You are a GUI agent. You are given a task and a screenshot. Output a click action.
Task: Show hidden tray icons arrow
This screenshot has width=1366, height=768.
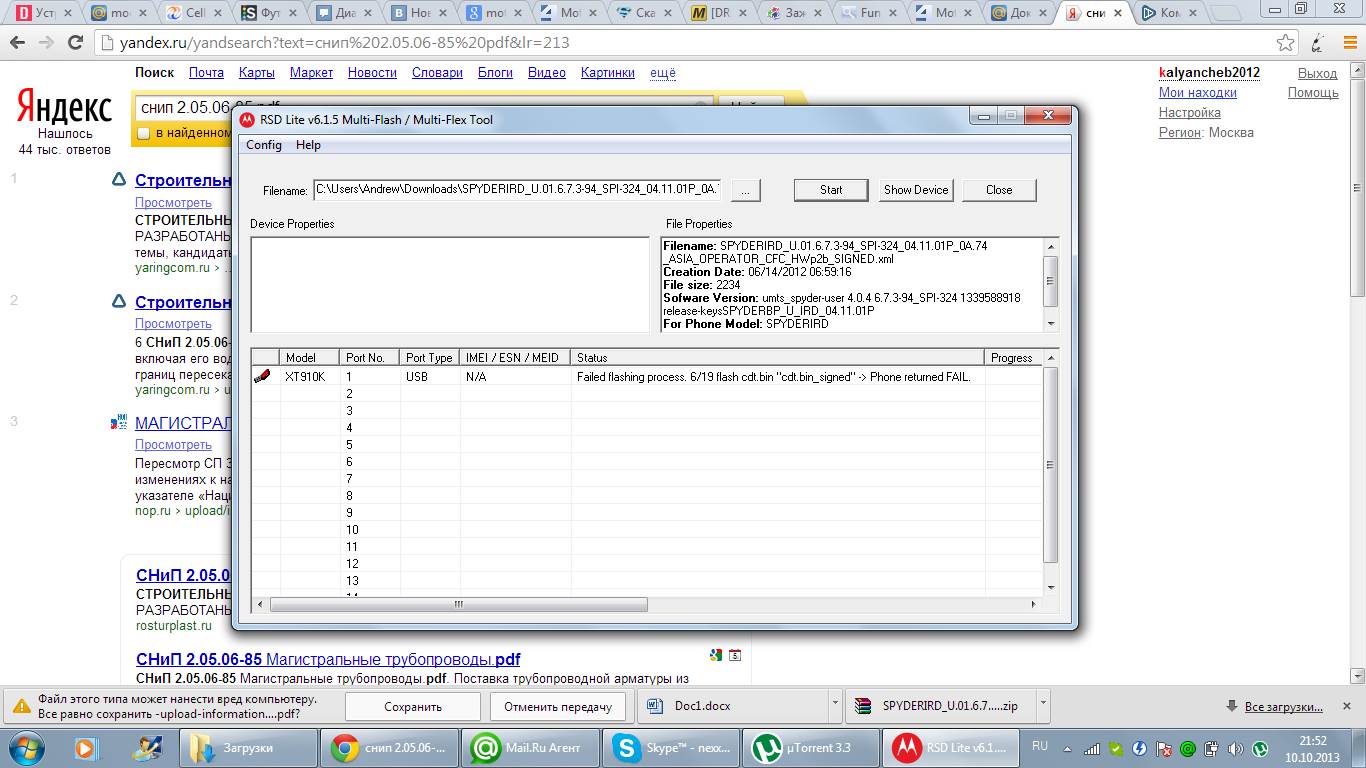pyautogui.click(x=1067, y=747)
